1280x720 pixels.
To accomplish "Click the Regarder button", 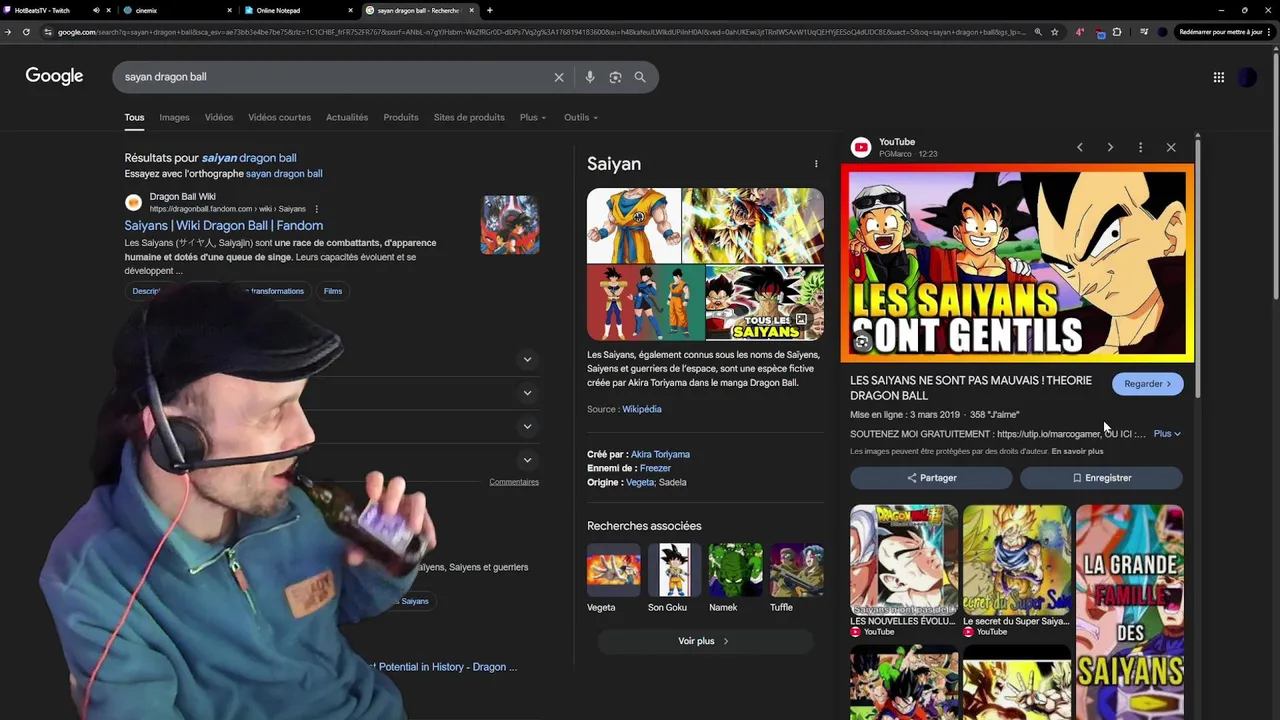I will click(x=1147, y=384).
